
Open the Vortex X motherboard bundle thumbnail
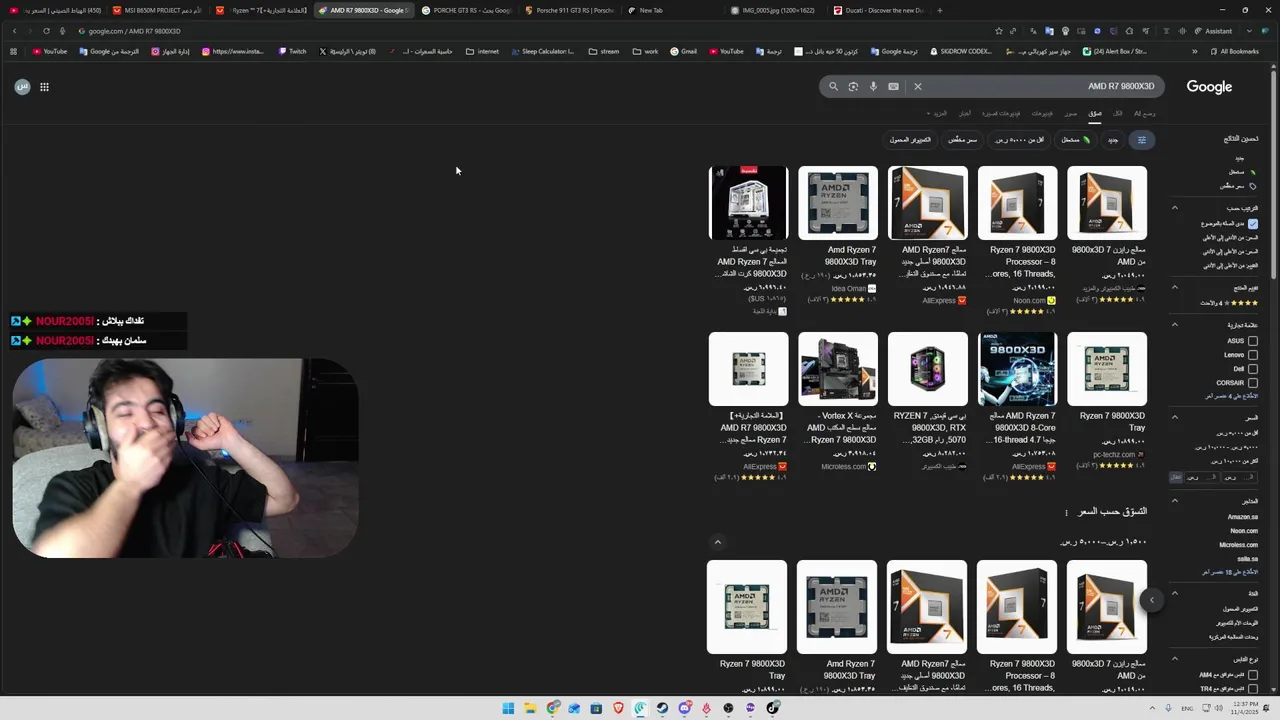[838, 369]
